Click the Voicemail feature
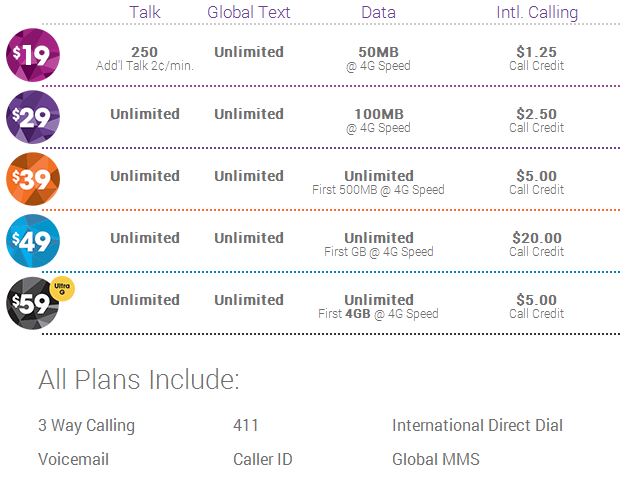Screen dimensions: 628x477 [74, 459]
